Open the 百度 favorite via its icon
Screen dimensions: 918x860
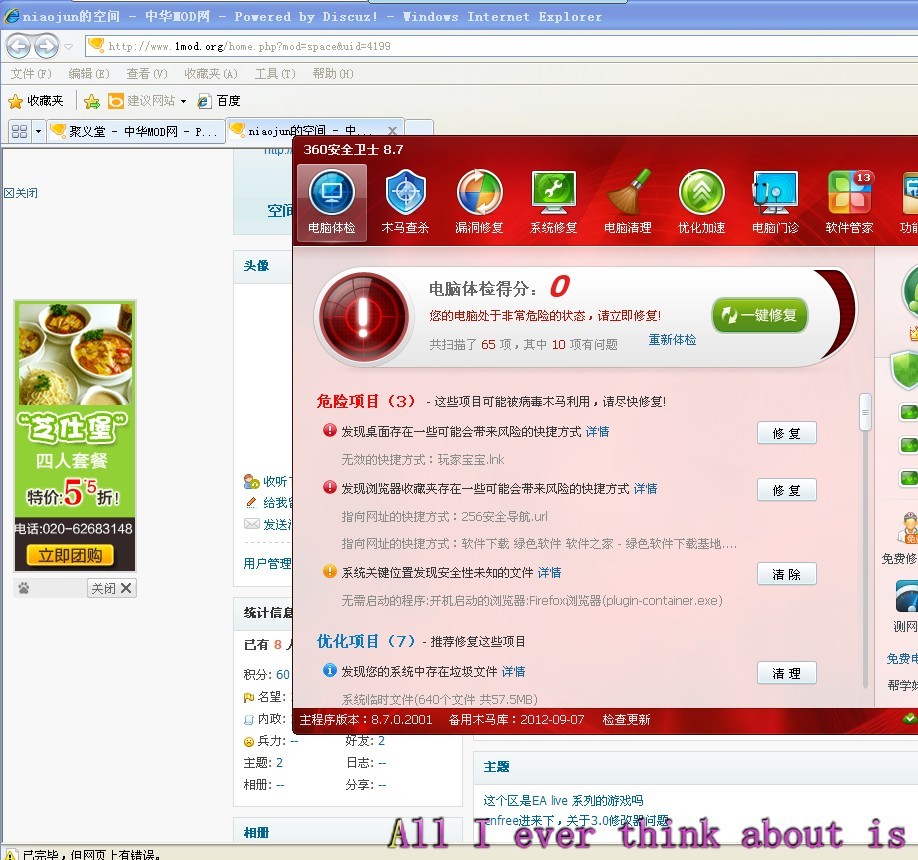coord(202,100)
